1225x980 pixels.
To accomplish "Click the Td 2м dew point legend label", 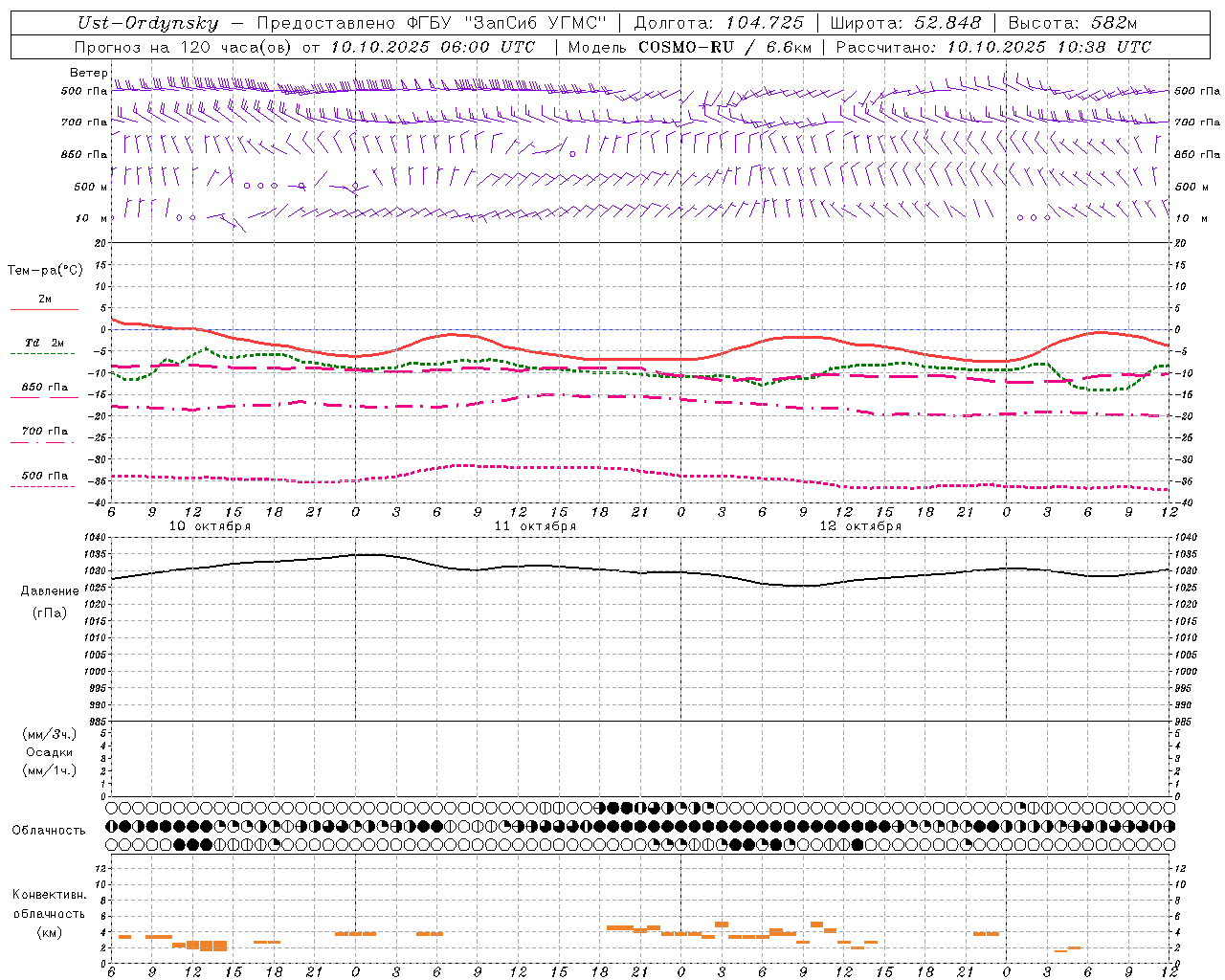I will [x=44, y=343].
